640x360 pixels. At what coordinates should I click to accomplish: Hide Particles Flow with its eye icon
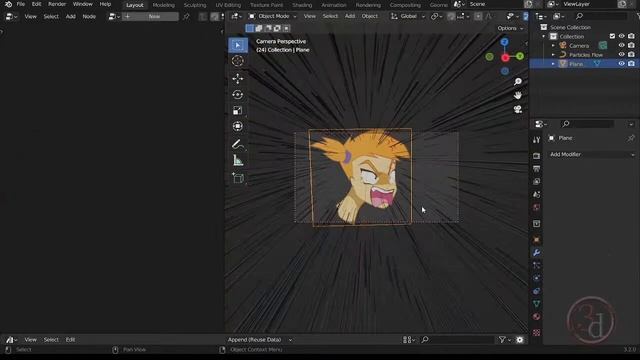point(621,54)
